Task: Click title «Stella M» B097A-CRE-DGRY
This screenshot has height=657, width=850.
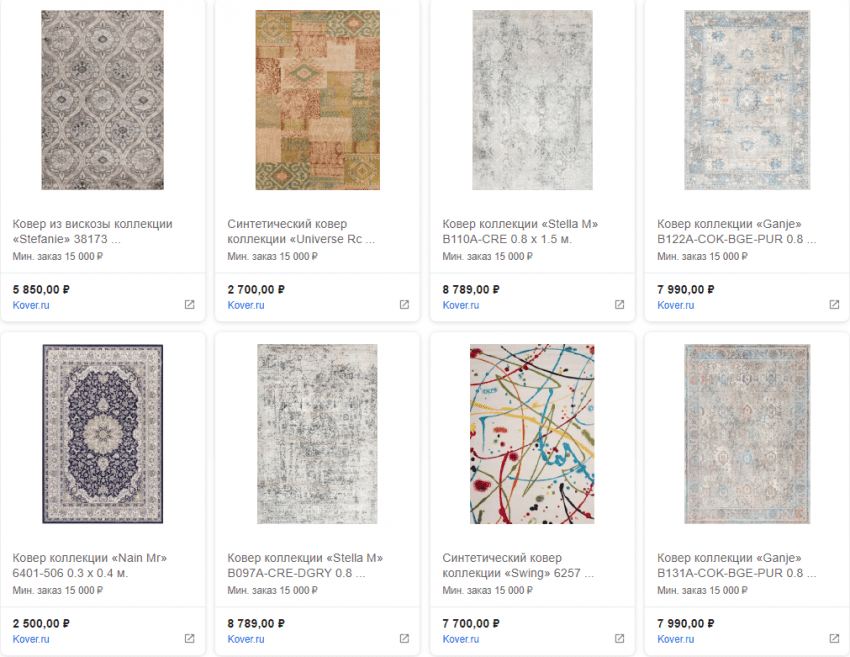Action: tap(305, 565)
